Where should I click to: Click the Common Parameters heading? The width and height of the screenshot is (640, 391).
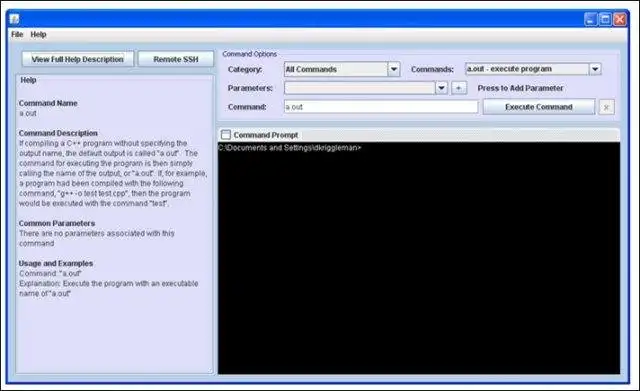click(x=57, y=223)
